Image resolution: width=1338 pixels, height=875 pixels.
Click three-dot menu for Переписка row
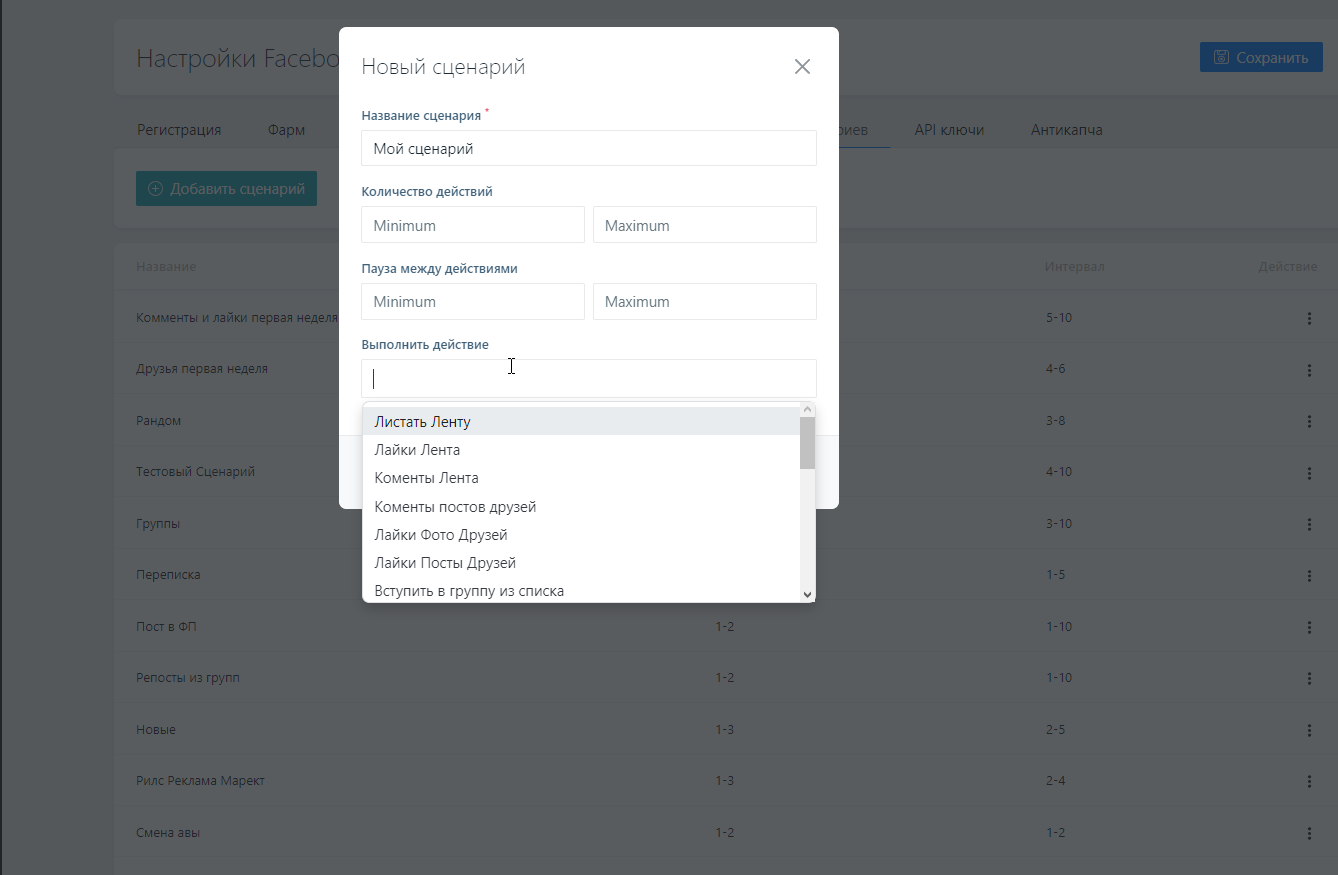pos(1308,576)
